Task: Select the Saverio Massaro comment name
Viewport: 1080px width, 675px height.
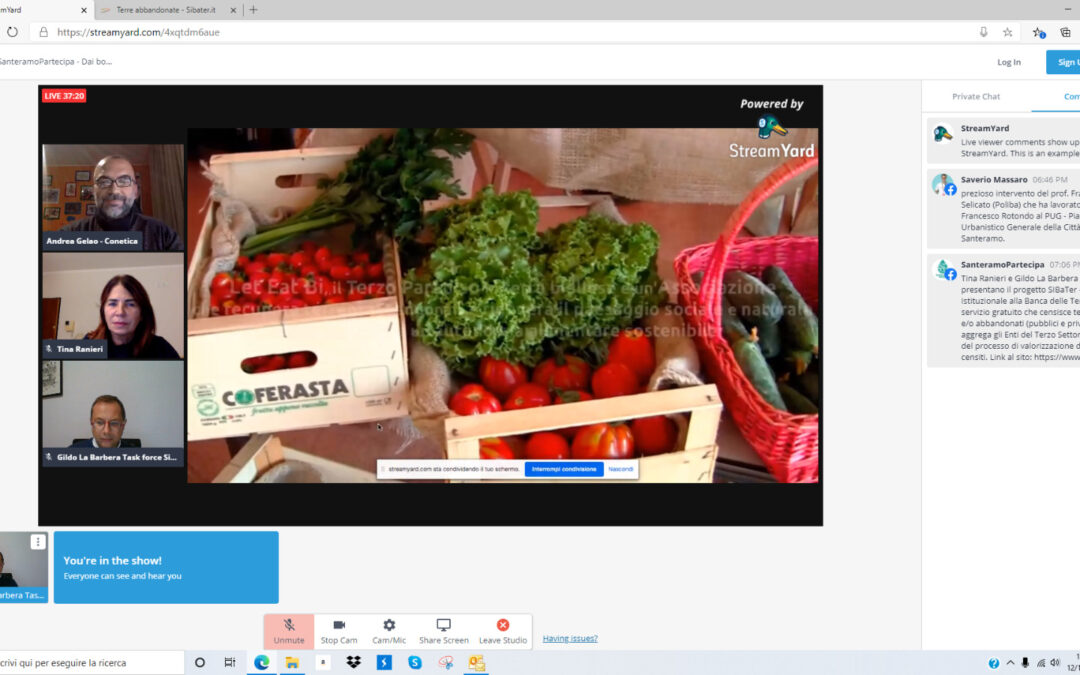Action: click(994, 180)
